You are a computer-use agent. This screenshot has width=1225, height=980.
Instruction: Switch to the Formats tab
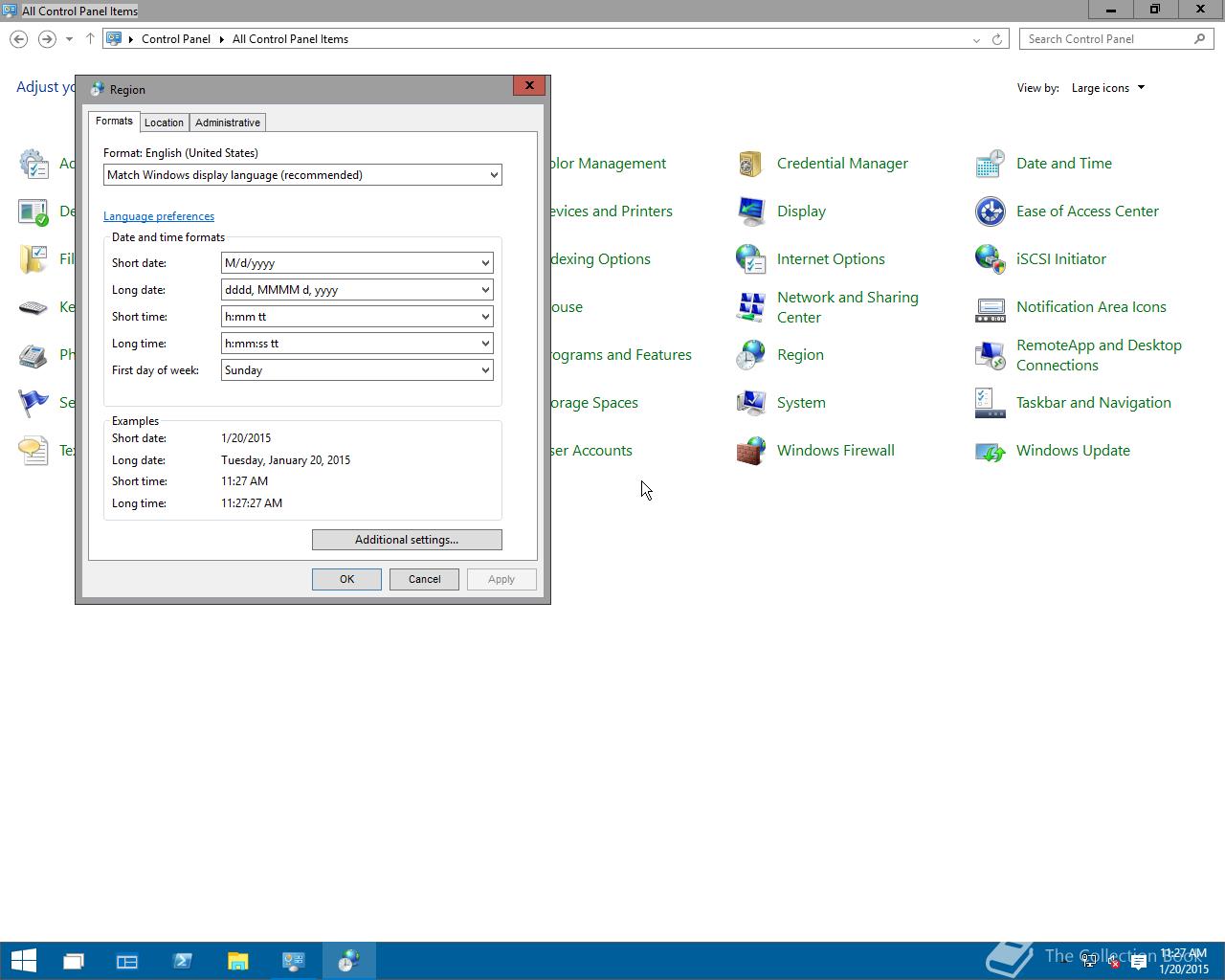114,122
